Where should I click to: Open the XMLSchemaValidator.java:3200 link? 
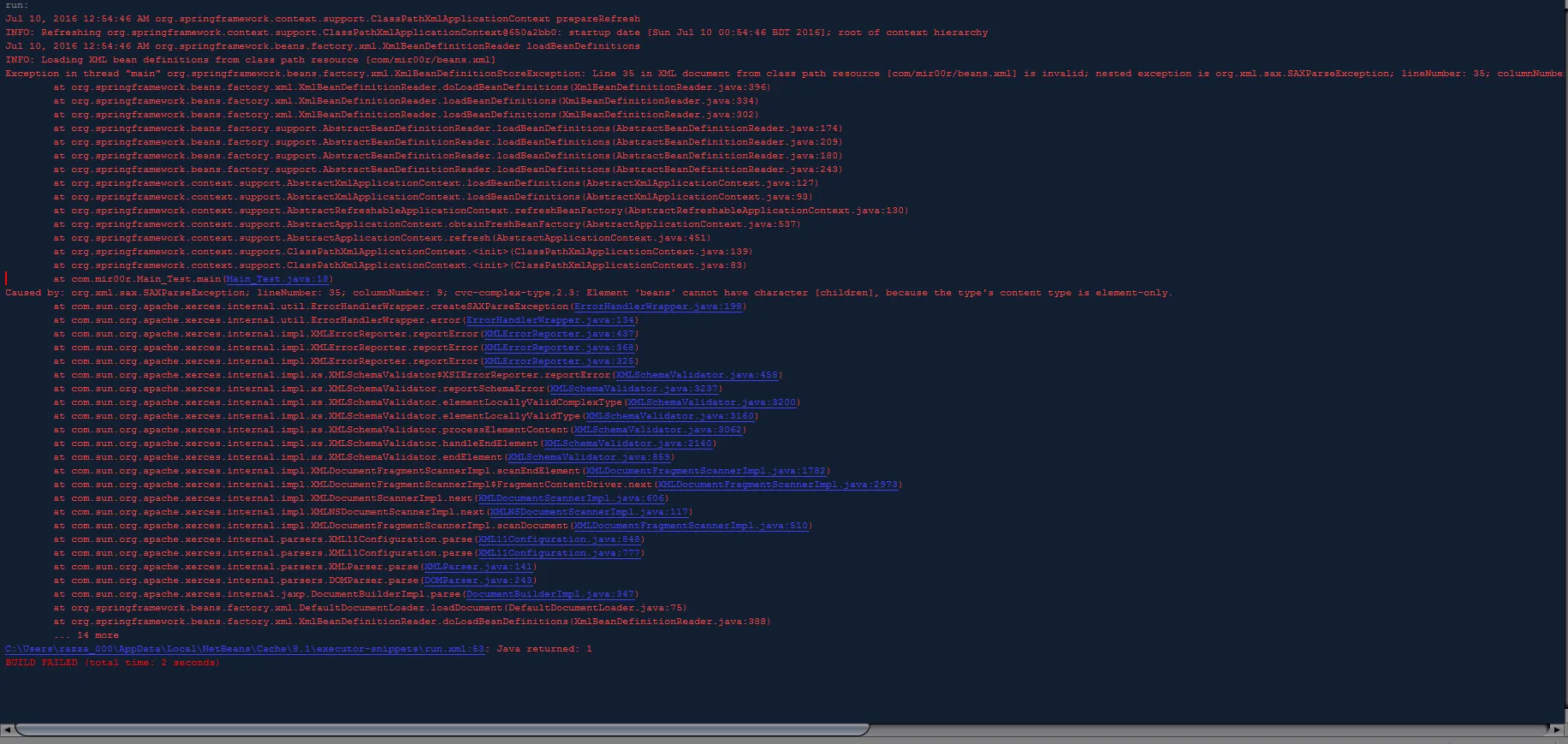pyautogui.click(x=712, y=402)
